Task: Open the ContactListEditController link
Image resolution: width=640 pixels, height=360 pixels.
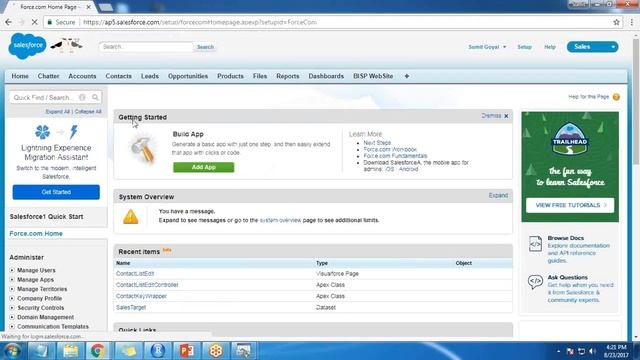Action: click(147, 284)
